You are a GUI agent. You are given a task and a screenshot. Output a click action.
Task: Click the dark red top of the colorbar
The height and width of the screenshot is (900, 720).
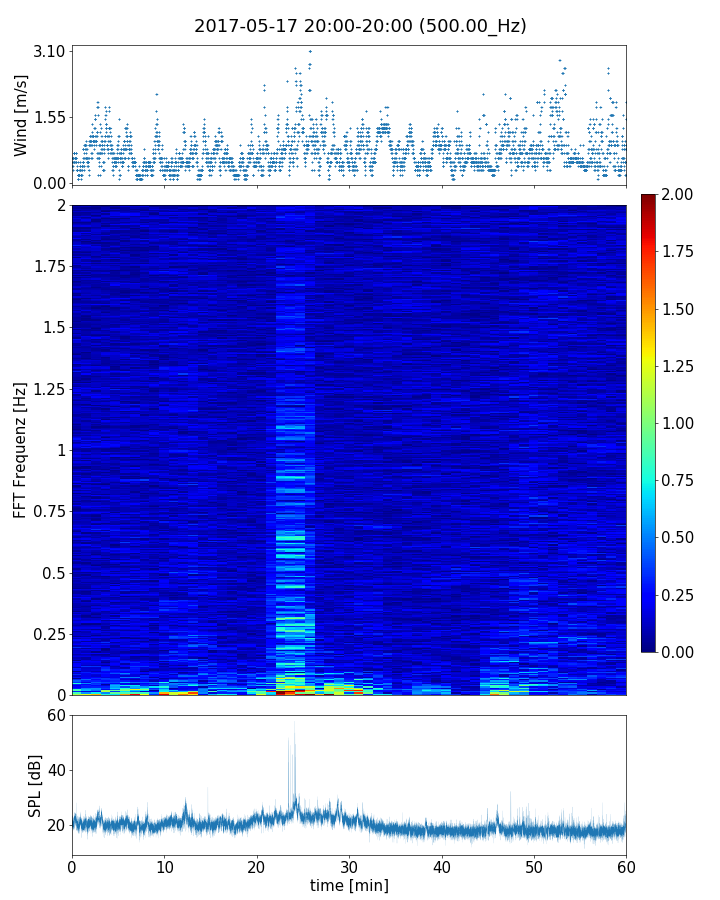[649, 198]
